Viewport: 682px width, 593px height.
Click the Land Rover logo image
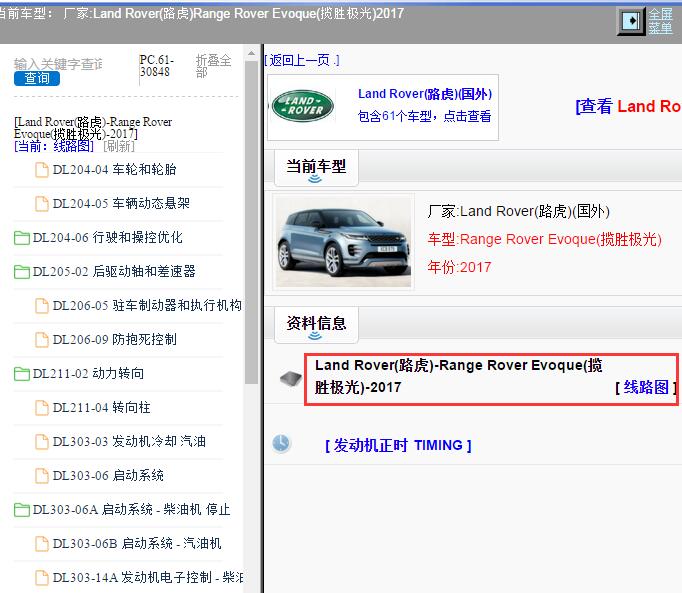click(x=303, y=106)
